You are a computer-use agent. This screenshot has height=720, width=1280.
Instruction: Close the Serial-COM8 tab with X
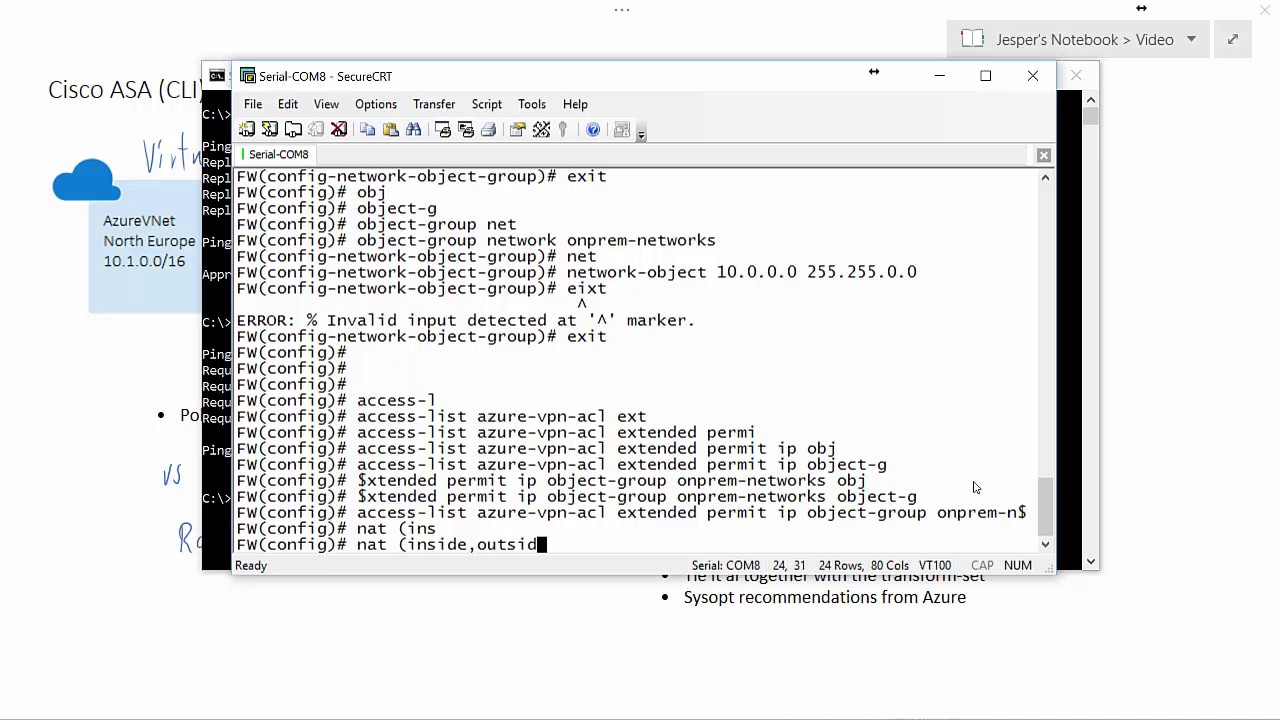pyautogui.click(x=1044, y=155)
